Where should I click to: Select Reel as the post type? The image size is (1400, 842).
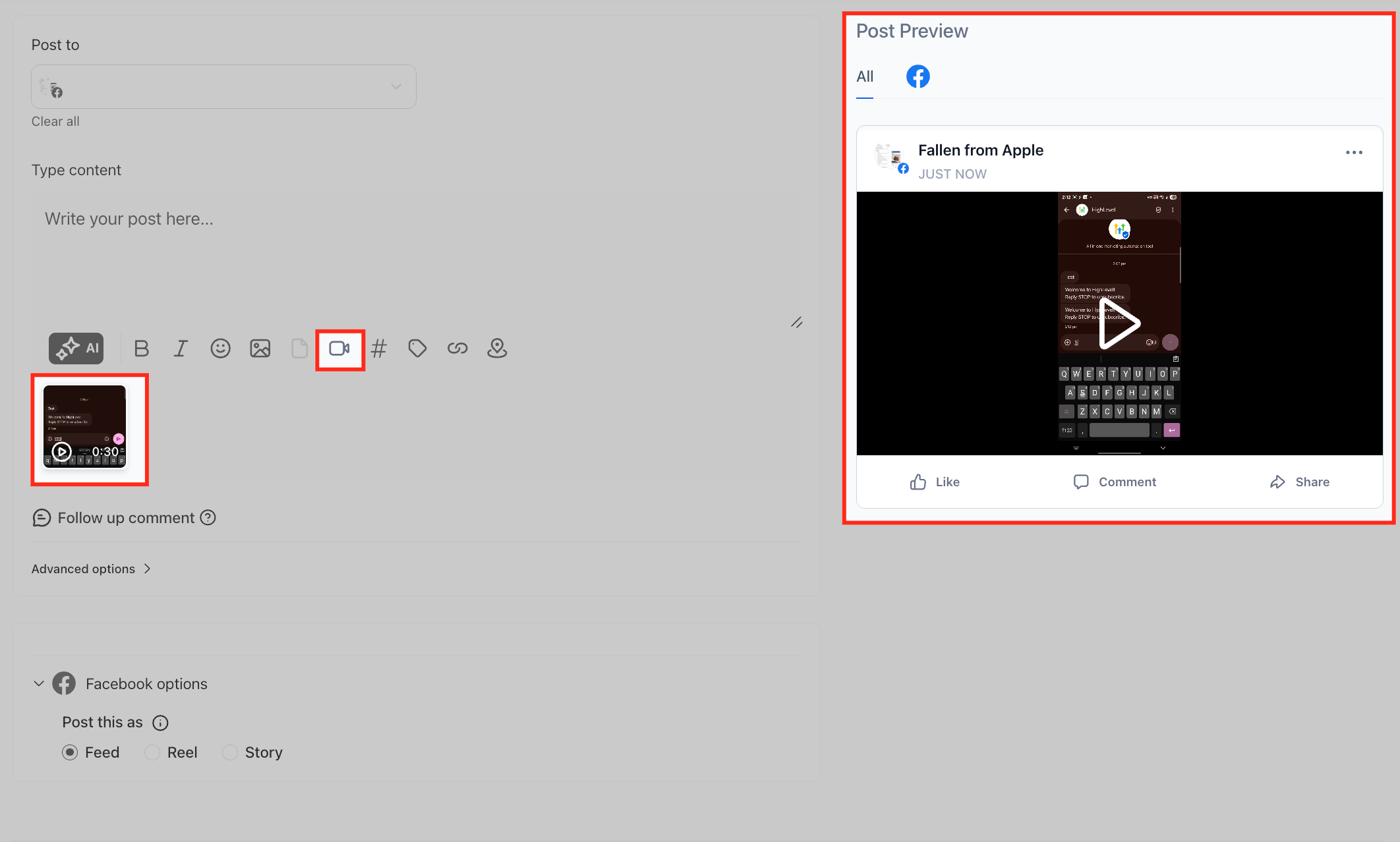tap(152, 752)
